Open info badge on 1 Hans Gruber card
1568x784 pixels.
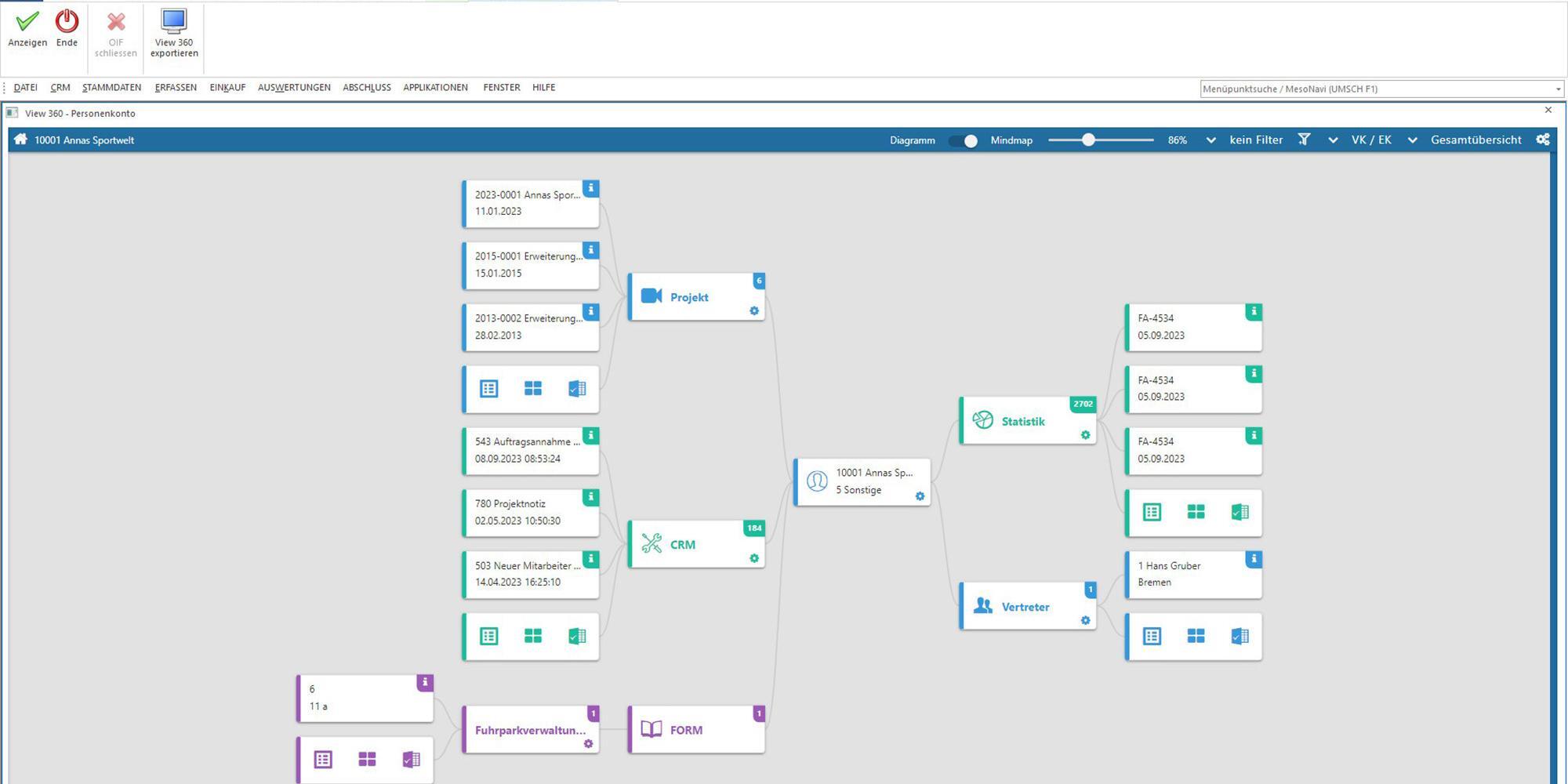(x=1254, y=559)
